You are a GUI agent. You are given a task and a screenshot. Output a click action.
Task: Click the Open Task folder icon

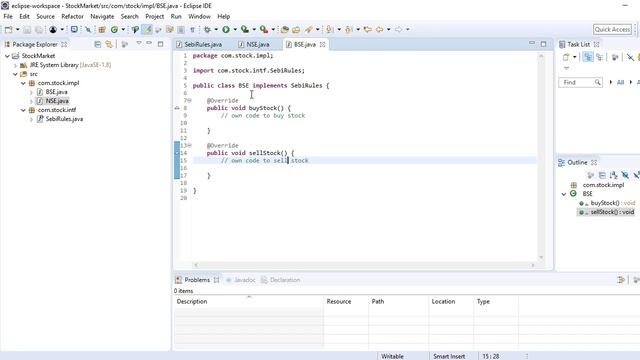pyautogui.click(x=296, y=29)
